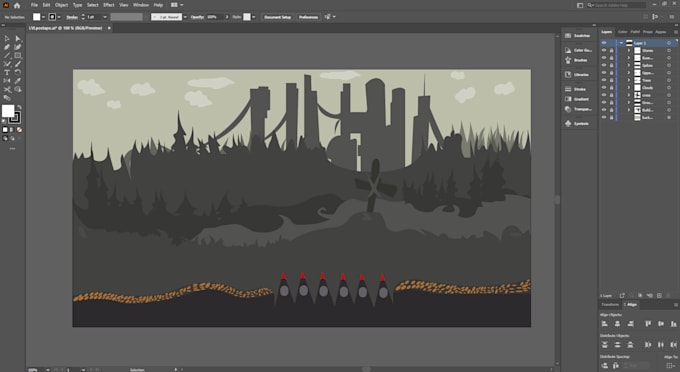Open the Layers panel options menu
Screen dimensions: 680x372
click(x=675, y=32)
